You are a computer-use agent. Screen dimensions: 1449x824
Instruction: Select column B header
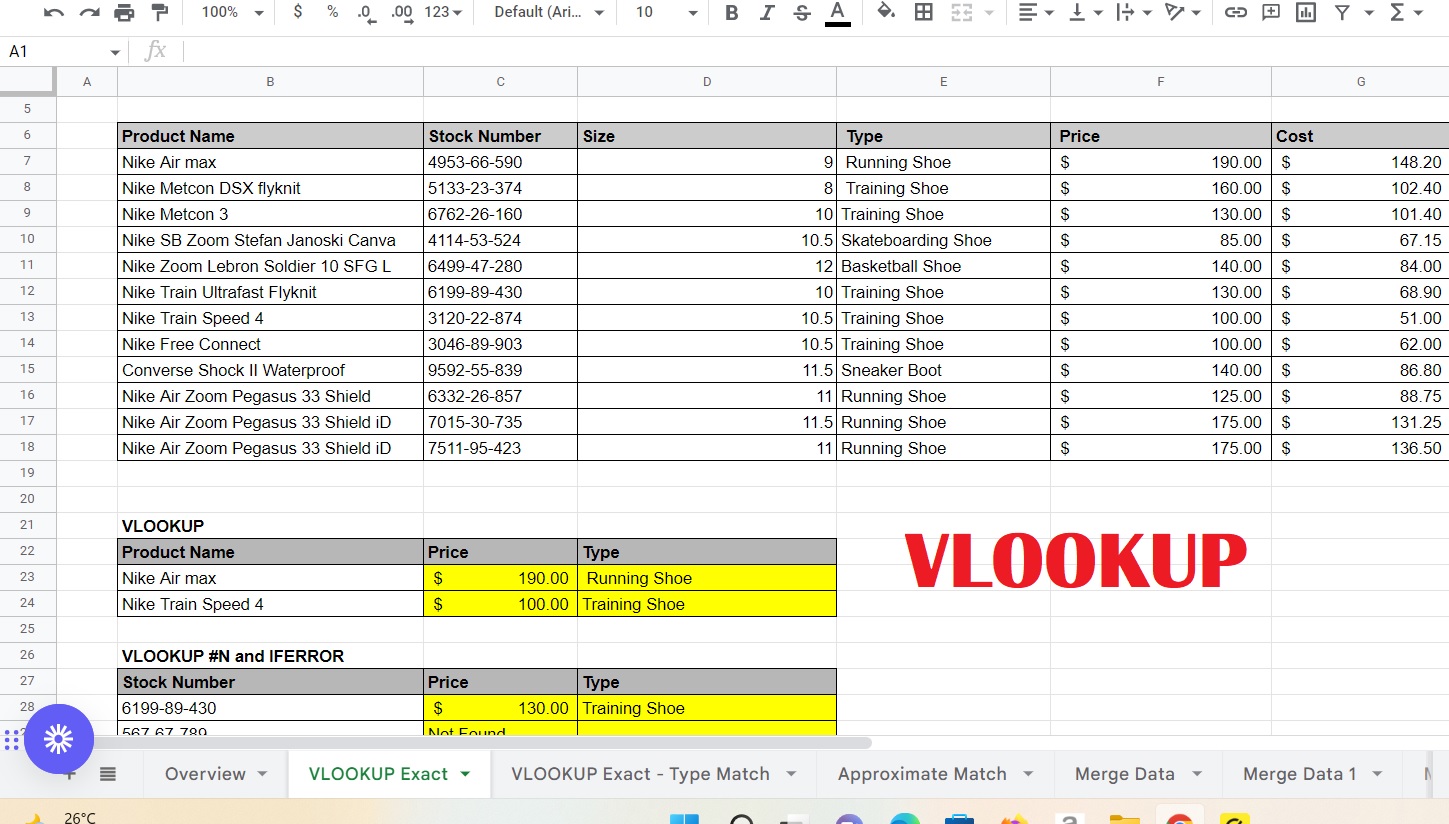[x=270, y=82]
